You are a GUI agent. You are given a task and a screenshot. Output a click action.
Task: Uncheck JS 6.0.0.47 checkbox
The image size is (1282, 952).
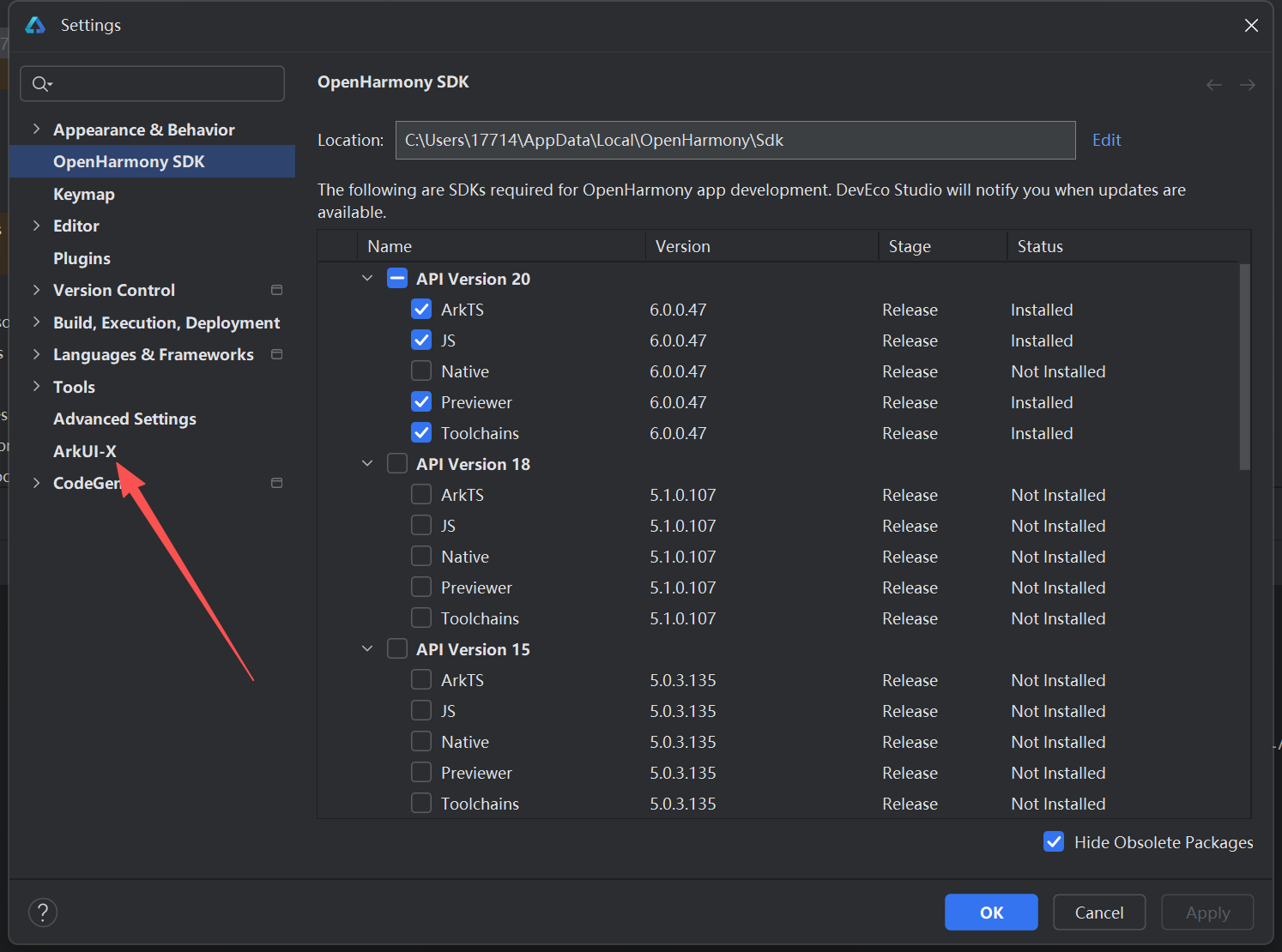421,340
